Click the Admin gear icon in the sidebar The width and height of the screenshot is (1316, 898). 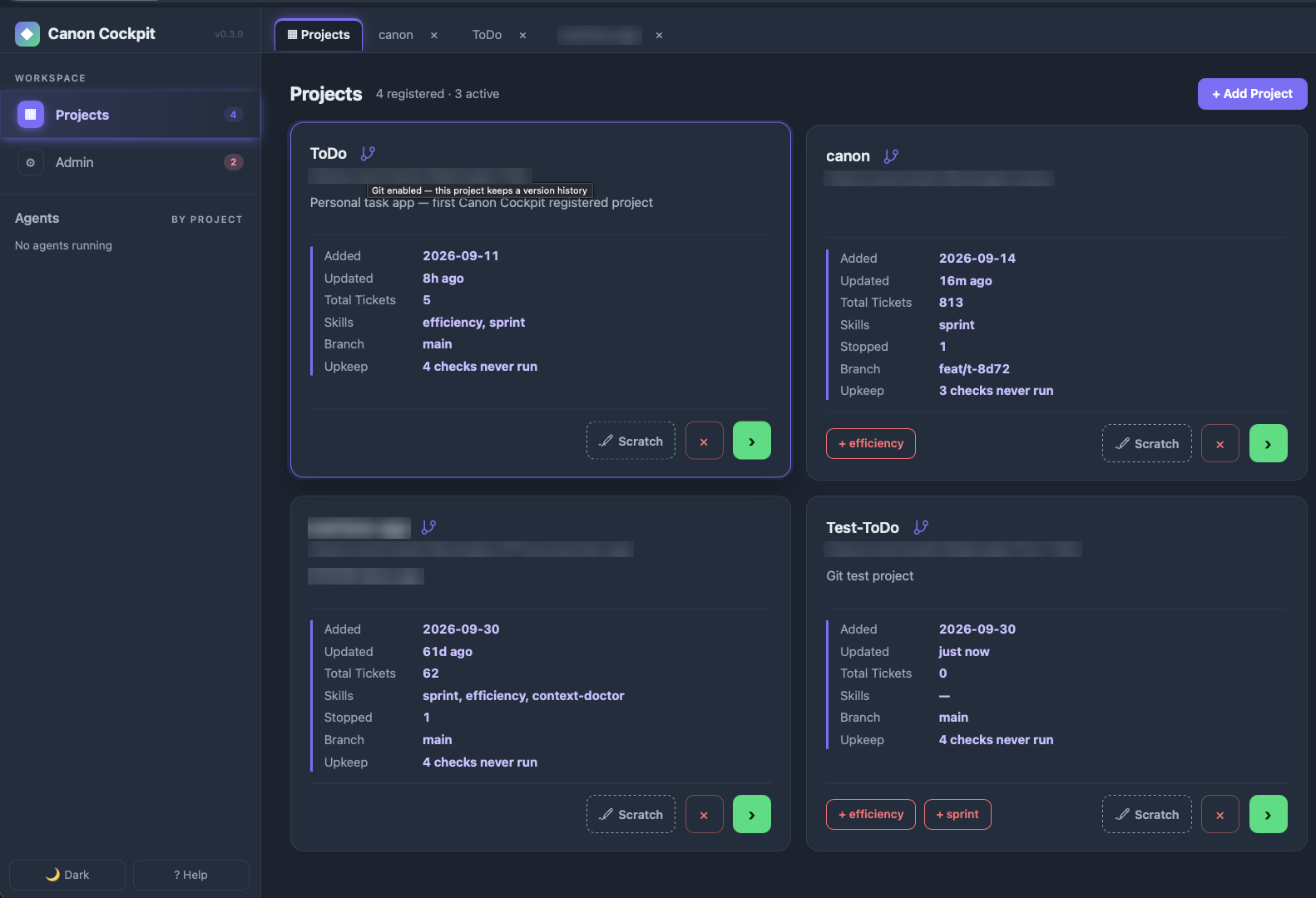tap(31, 162)
